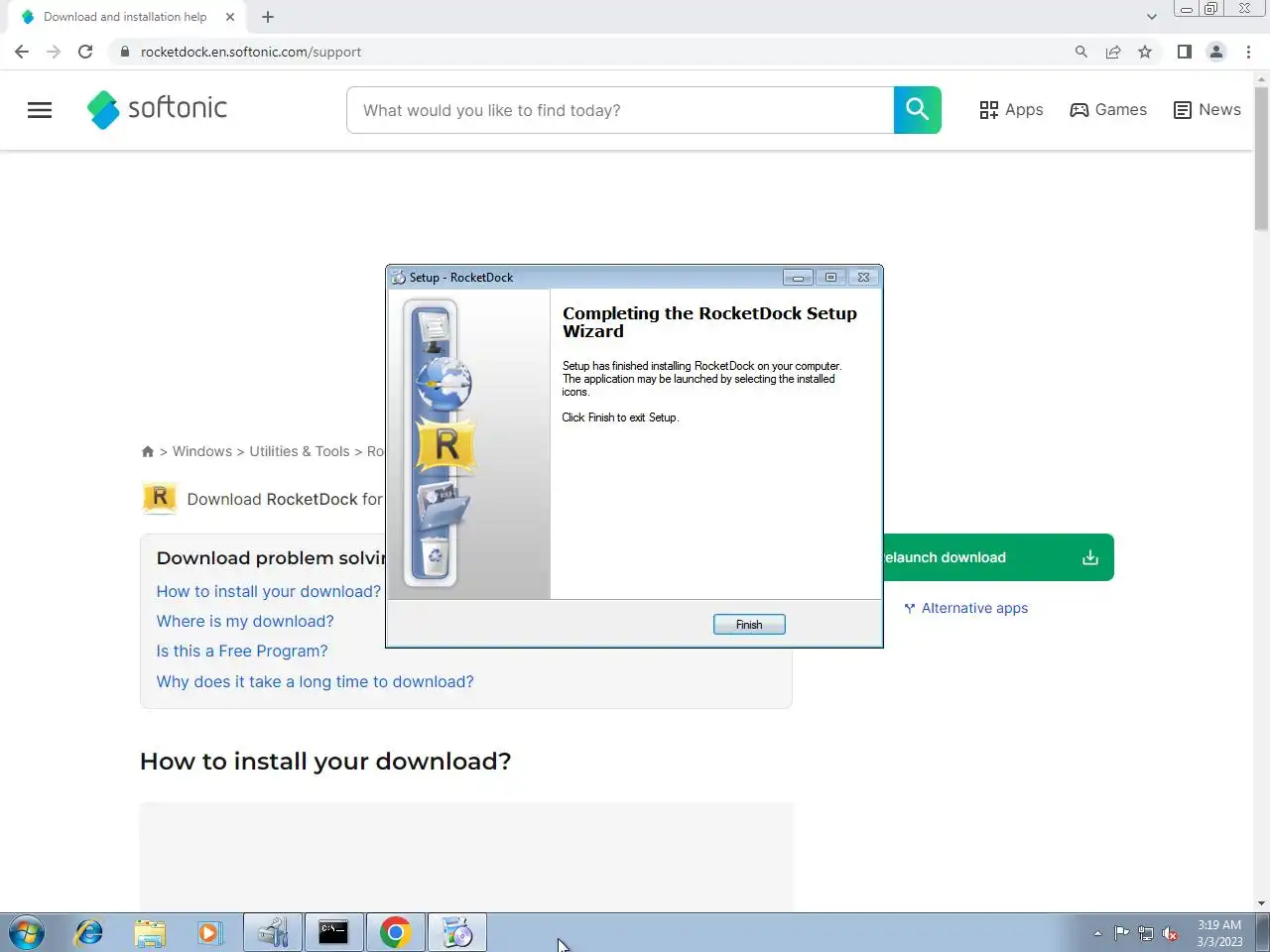Screen dimensions: 1270x952
Task: Click the relaunch download button
Action: 997,557
